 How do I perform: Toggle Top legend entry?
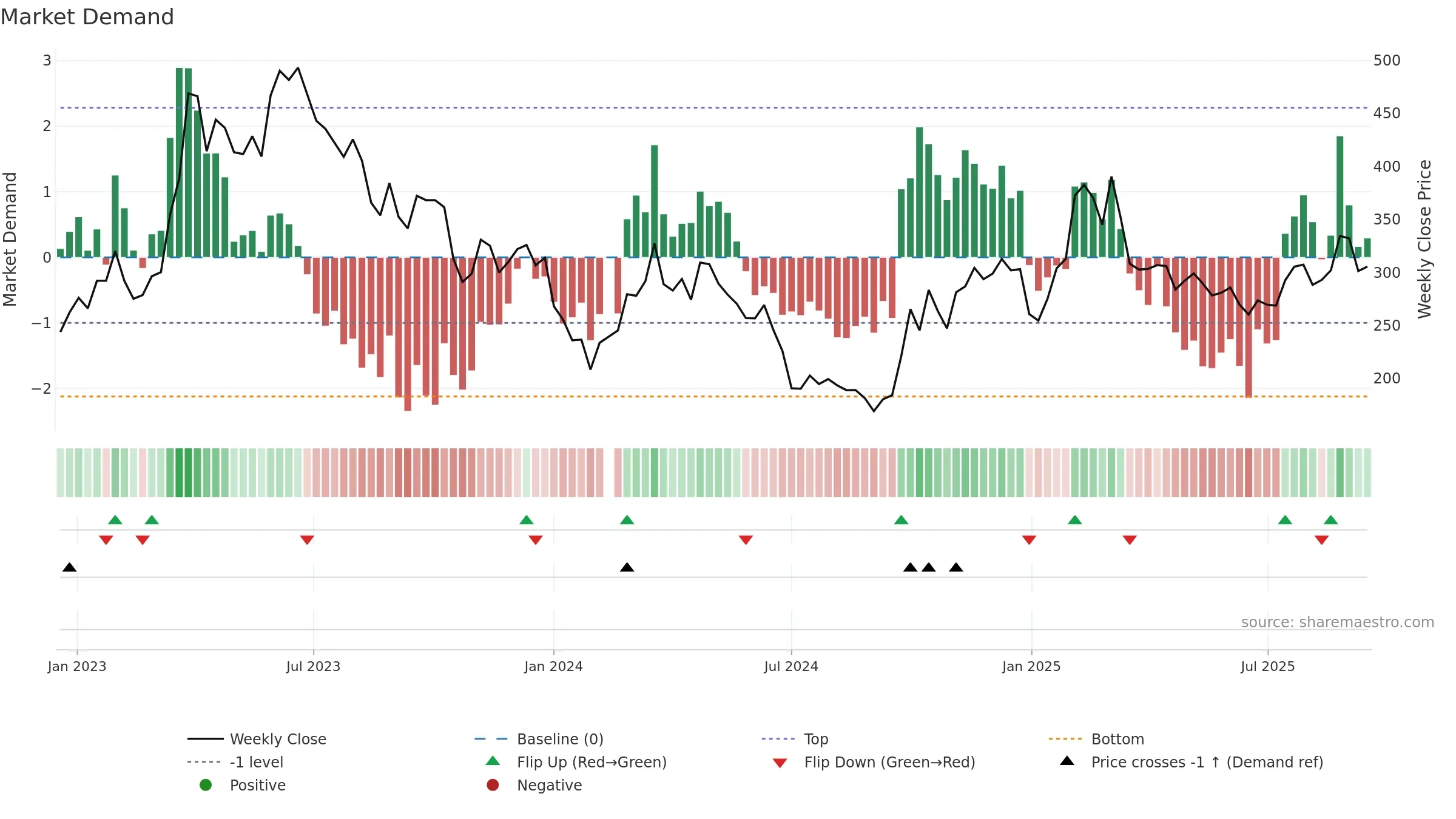(795, 739)
